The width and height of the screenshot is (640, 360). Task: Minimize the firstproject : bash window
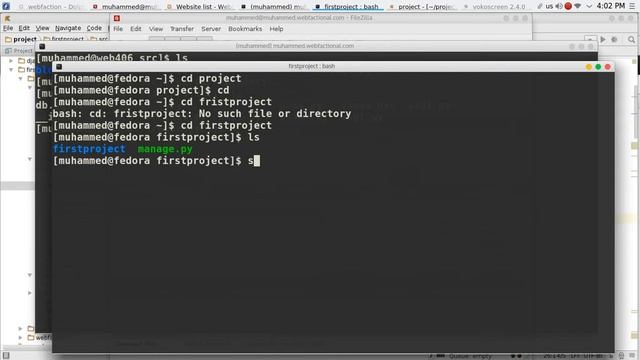(x=589, y=67)
